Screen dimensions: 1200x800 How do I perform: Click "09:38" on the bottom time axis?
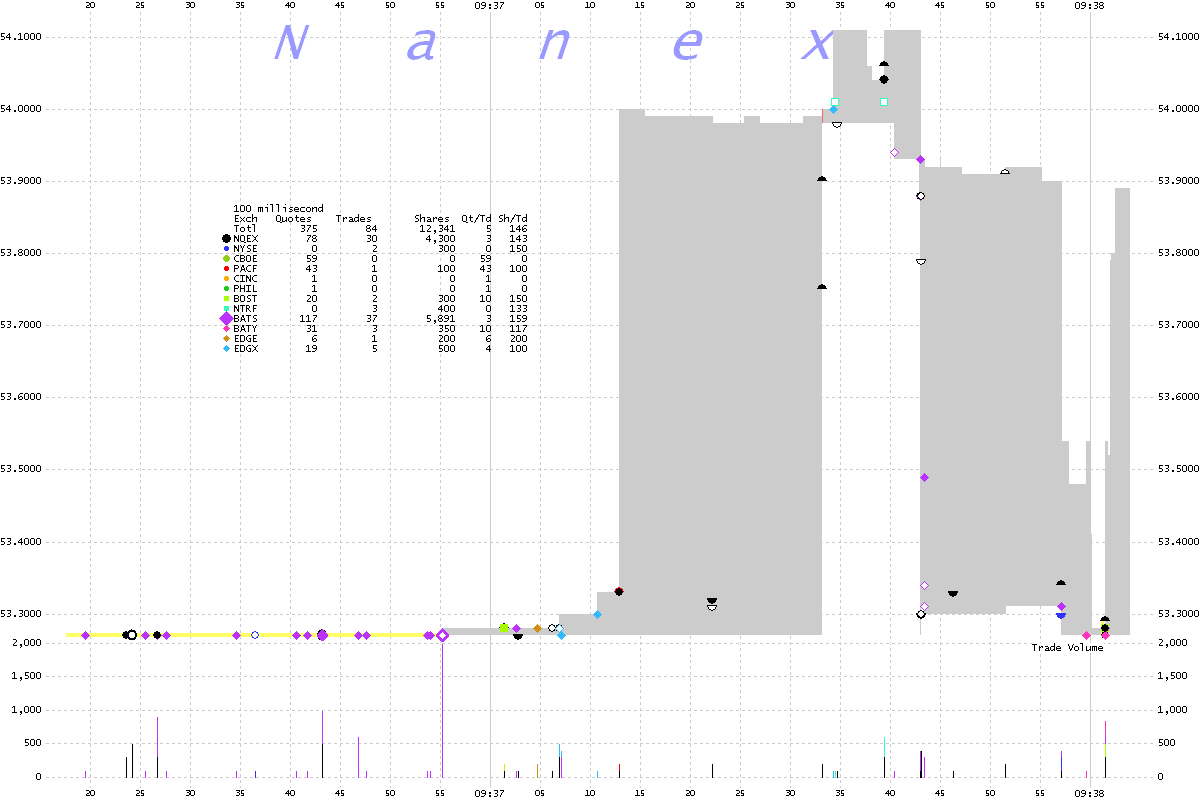[x=1089, y=795]
